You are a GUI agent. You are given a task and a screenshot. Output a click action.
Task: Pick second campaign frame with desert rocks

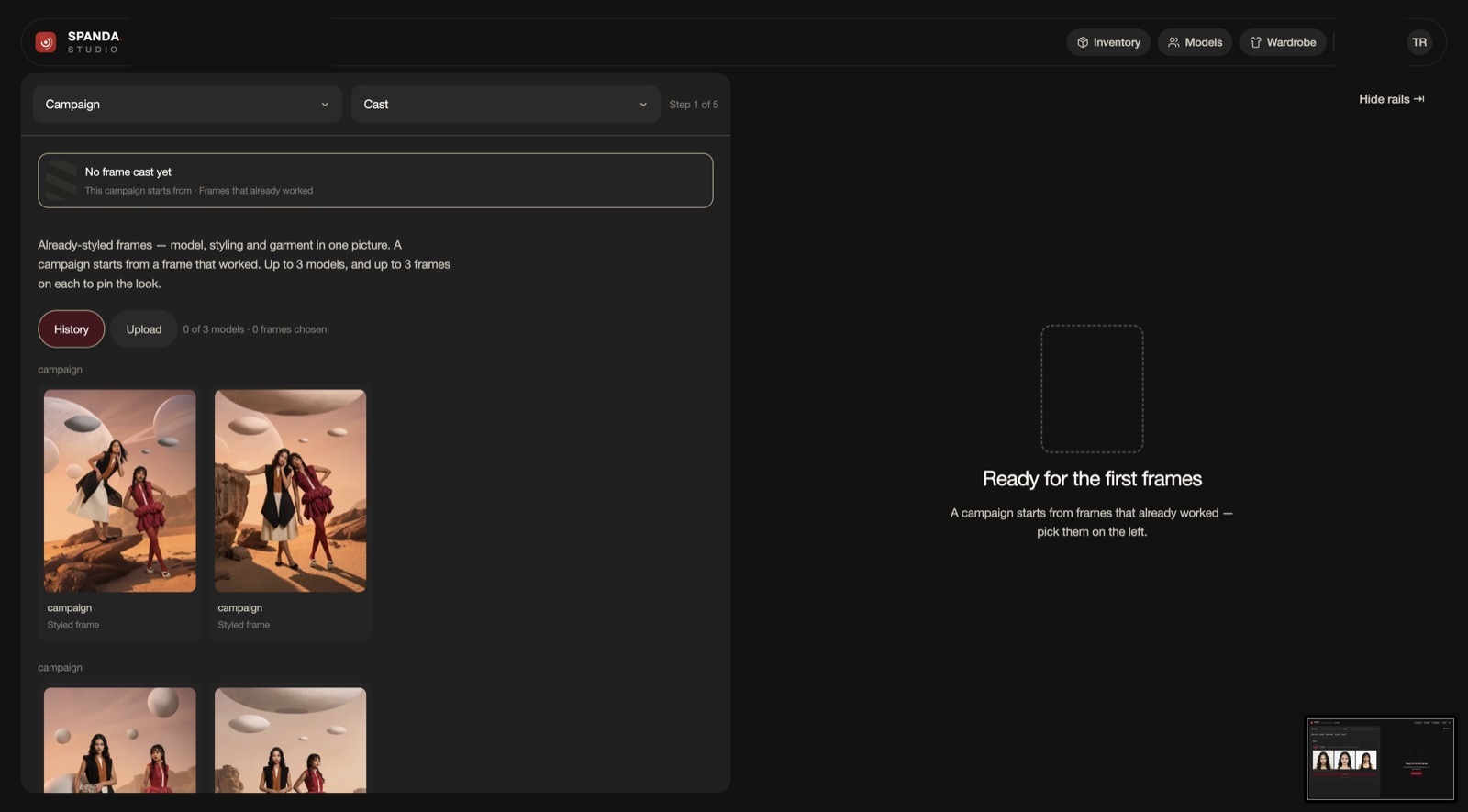click(290, 491)
